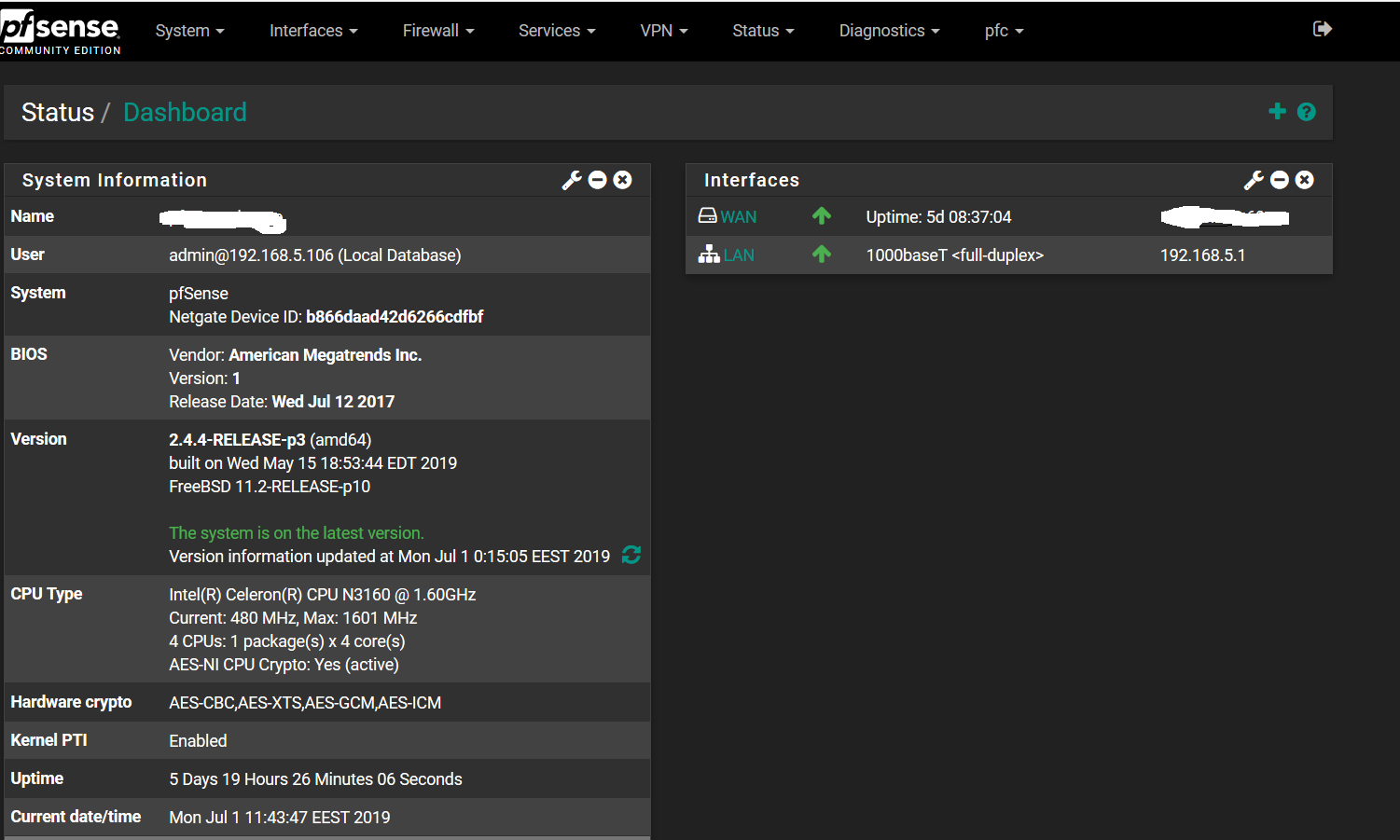Click the green up arrow for WAN
The height and width of the screenshot is (840, 1400).
pos(822,216)
